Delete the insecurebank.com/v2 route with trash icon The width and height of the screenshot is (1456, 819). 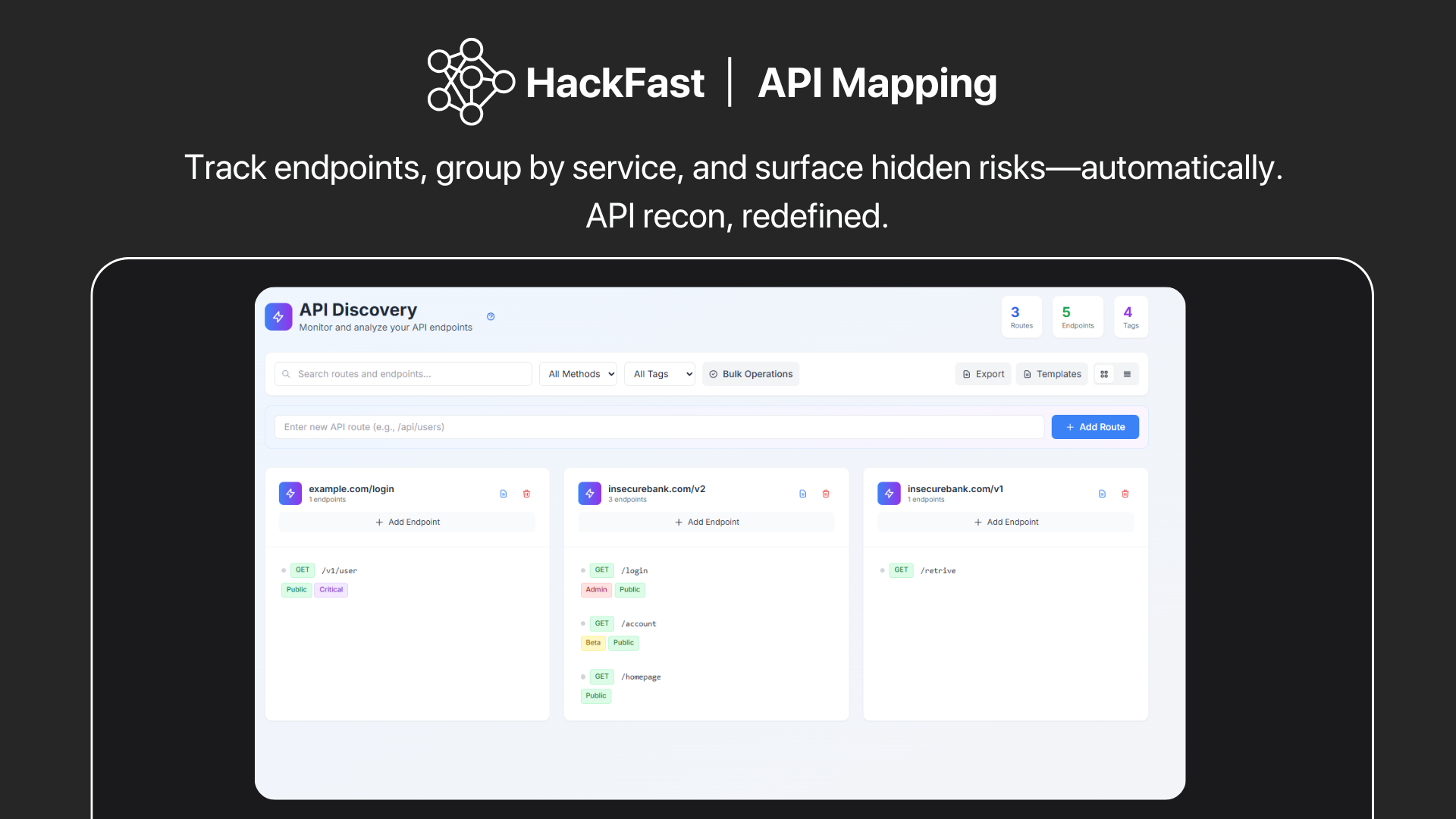click(x=826, y=494)
